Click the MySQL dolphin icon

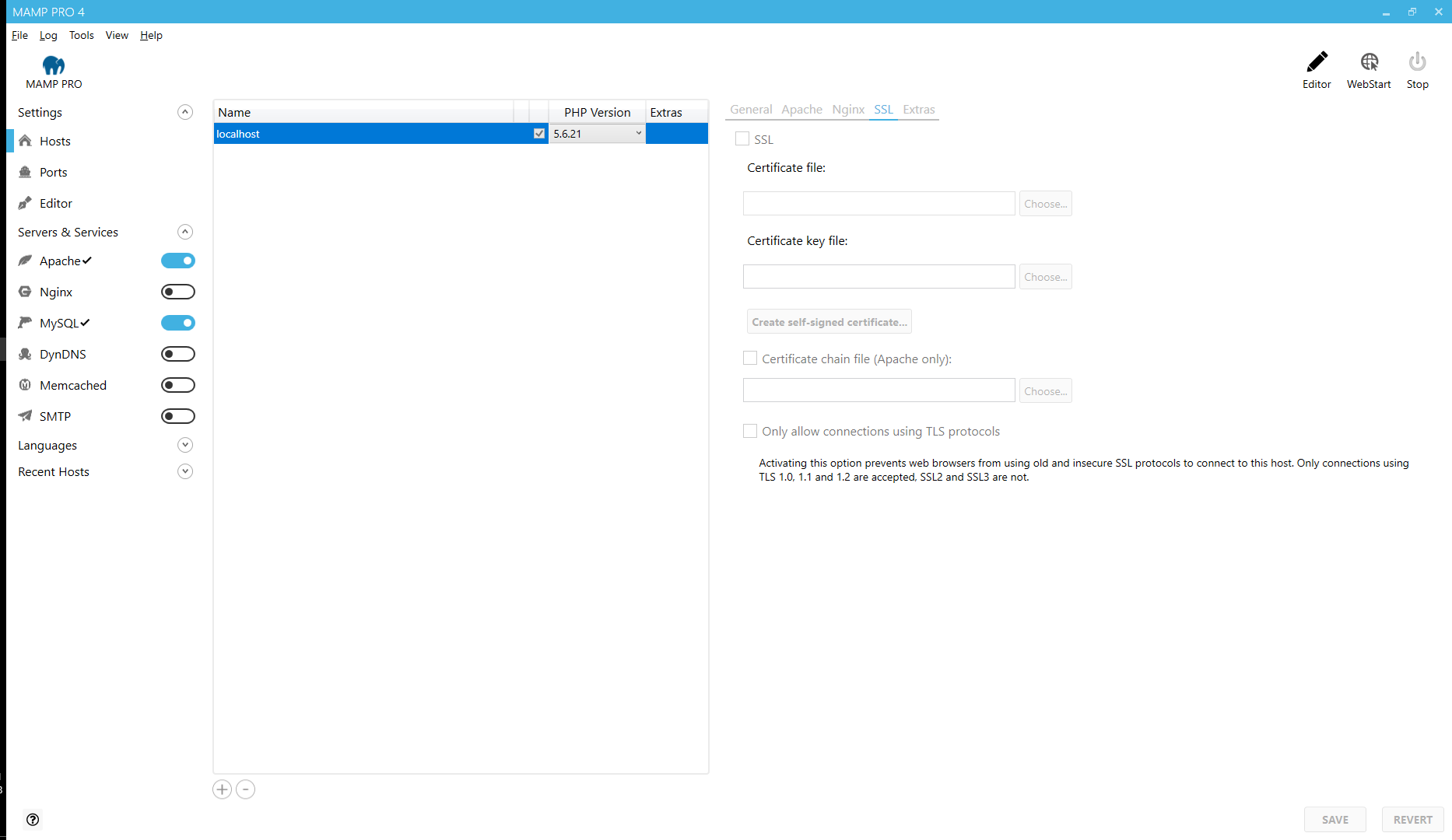26,323
